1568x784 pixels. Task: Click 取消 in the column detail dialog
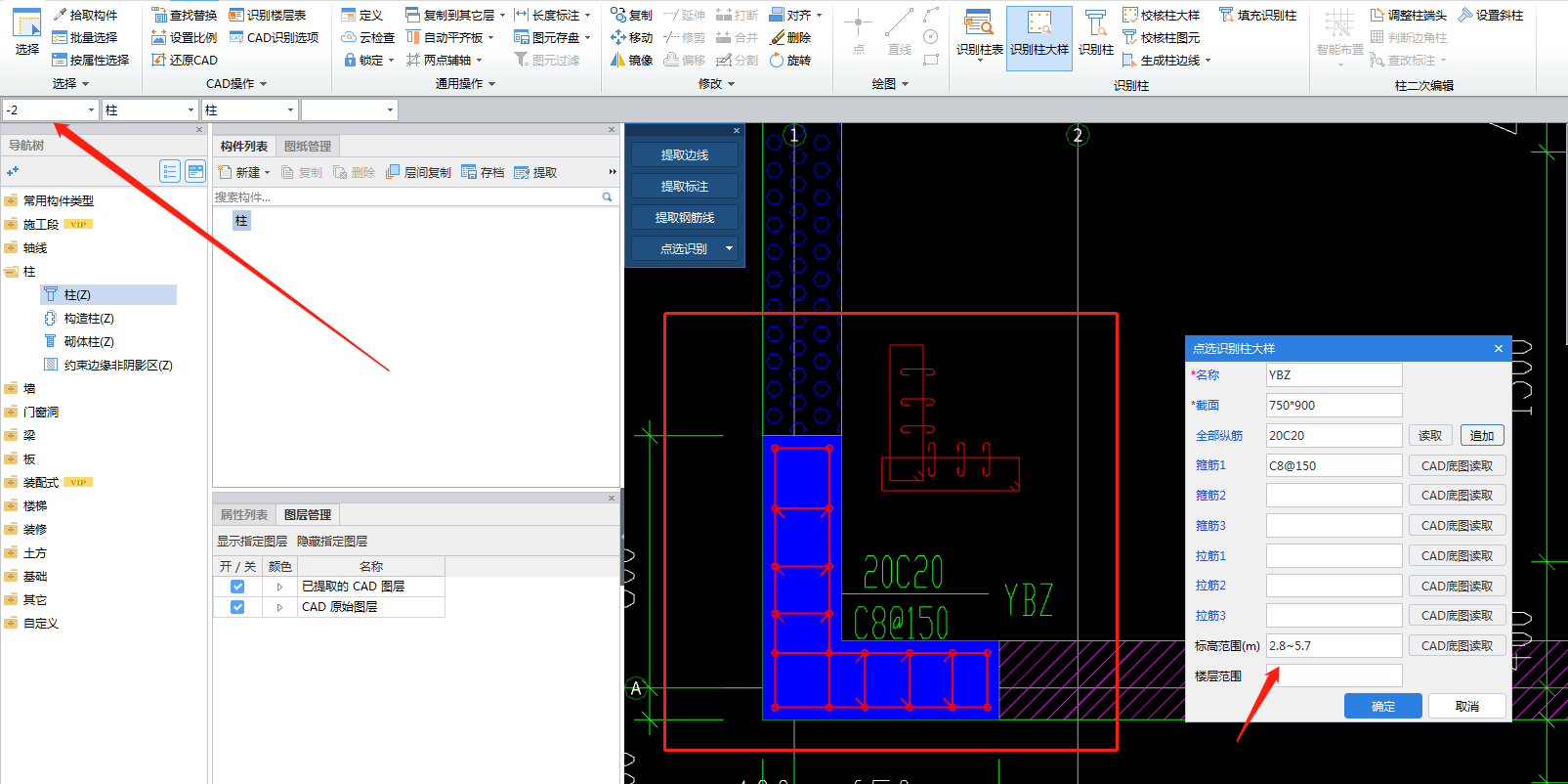(1466, 706)
